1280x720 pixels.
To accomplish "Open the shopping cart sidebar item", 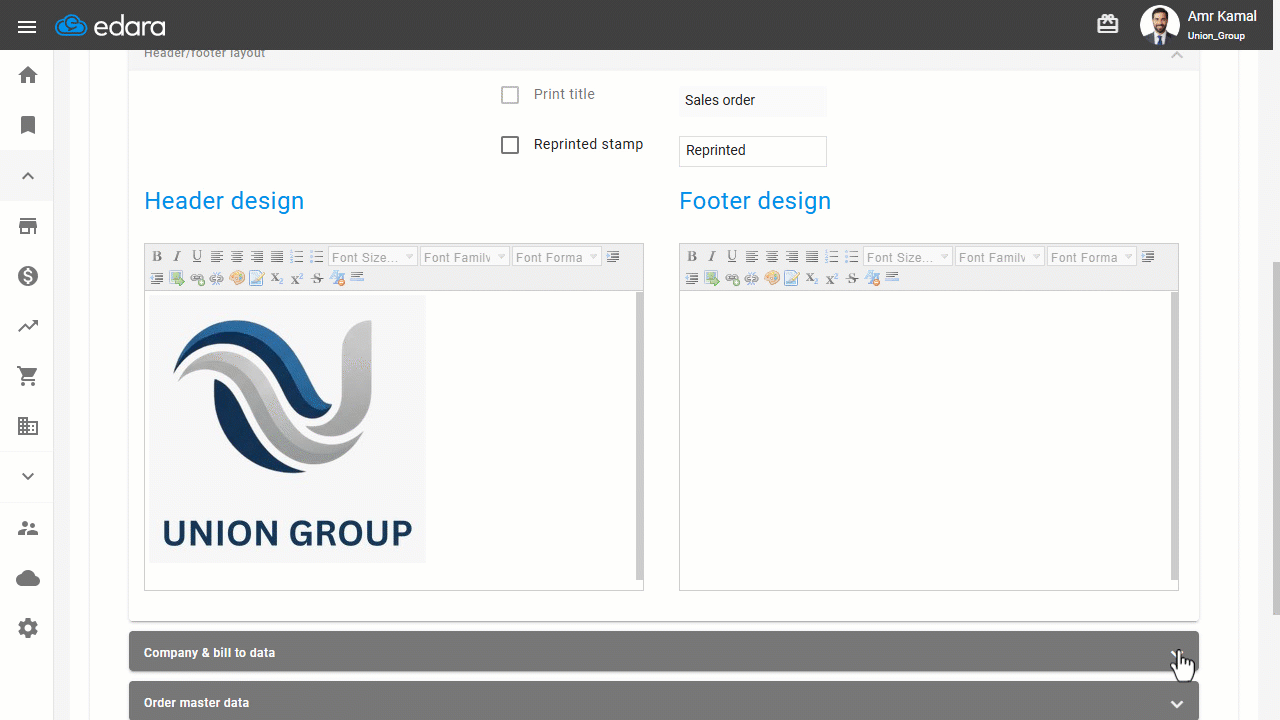I will (28, 376).
